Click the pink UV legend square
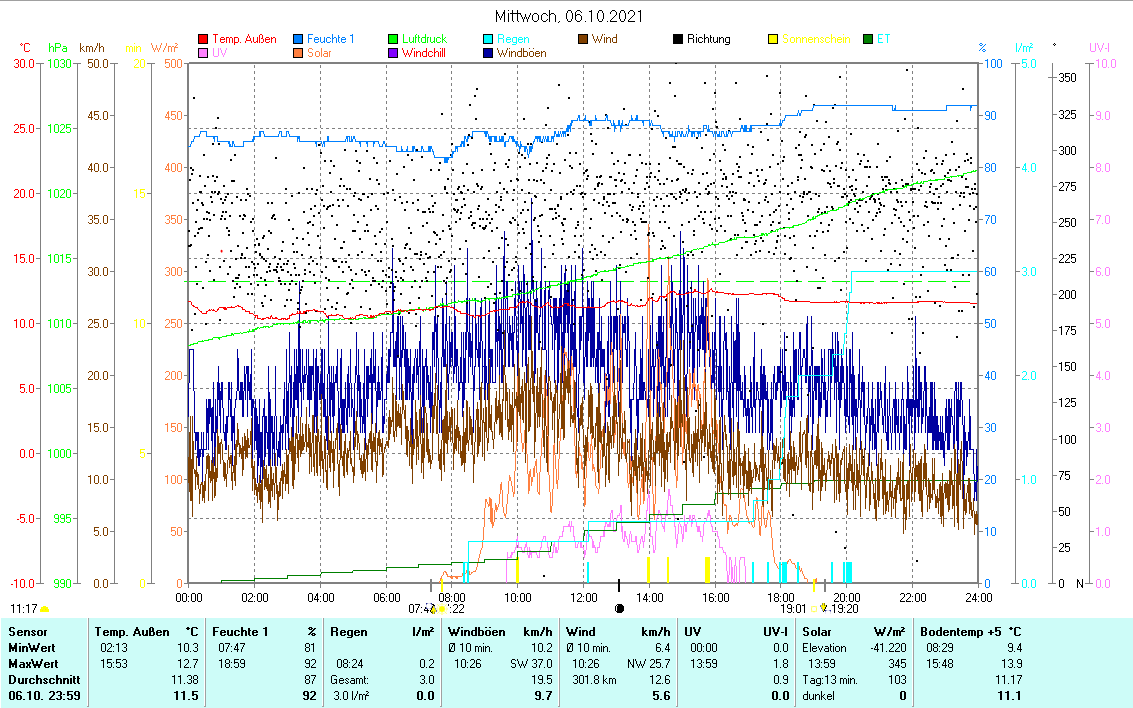 pyautogui.click(x=204, y=53)
